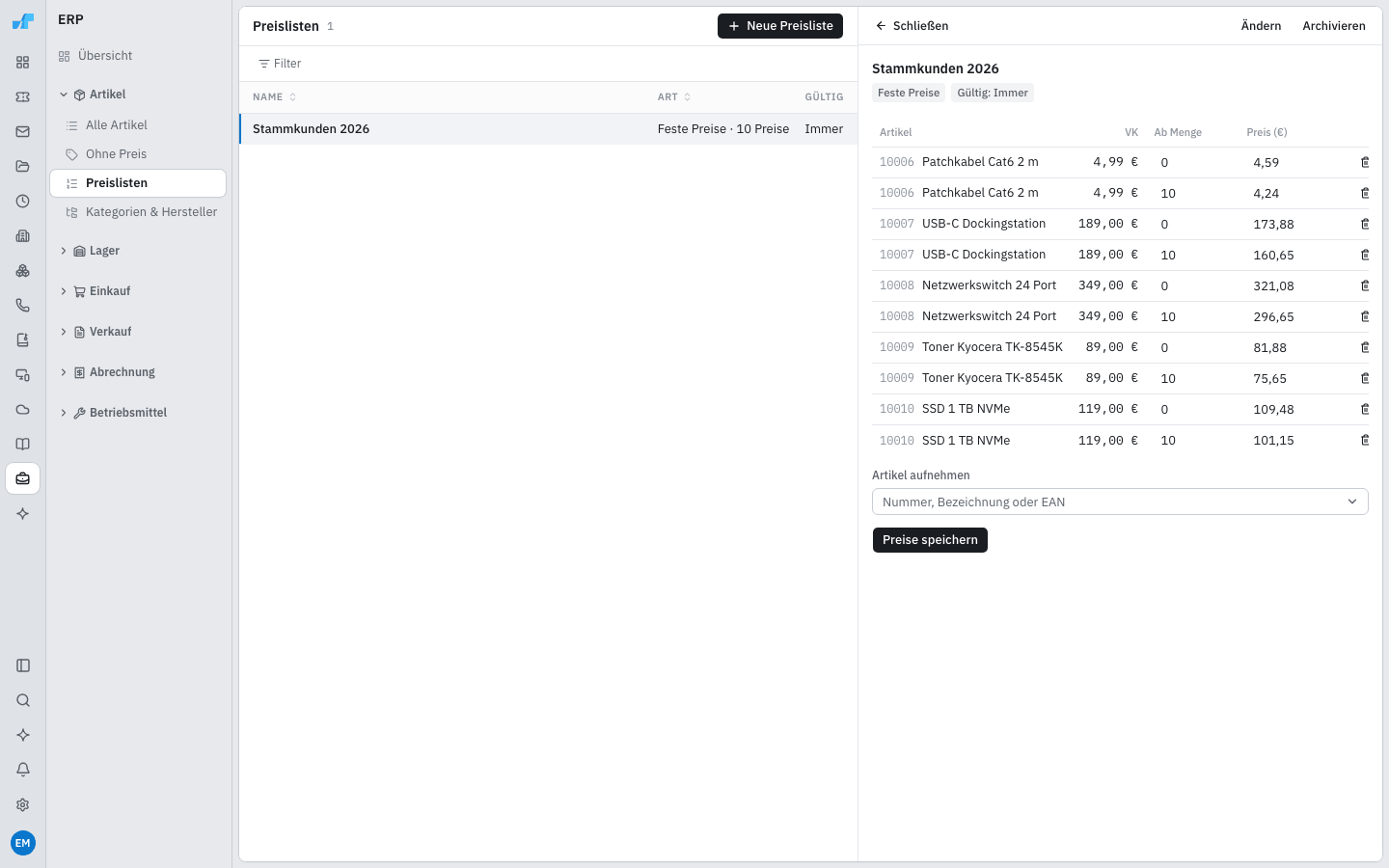Click Schließen to close the detail panel

pyautogui.click(x=912, y=26)
